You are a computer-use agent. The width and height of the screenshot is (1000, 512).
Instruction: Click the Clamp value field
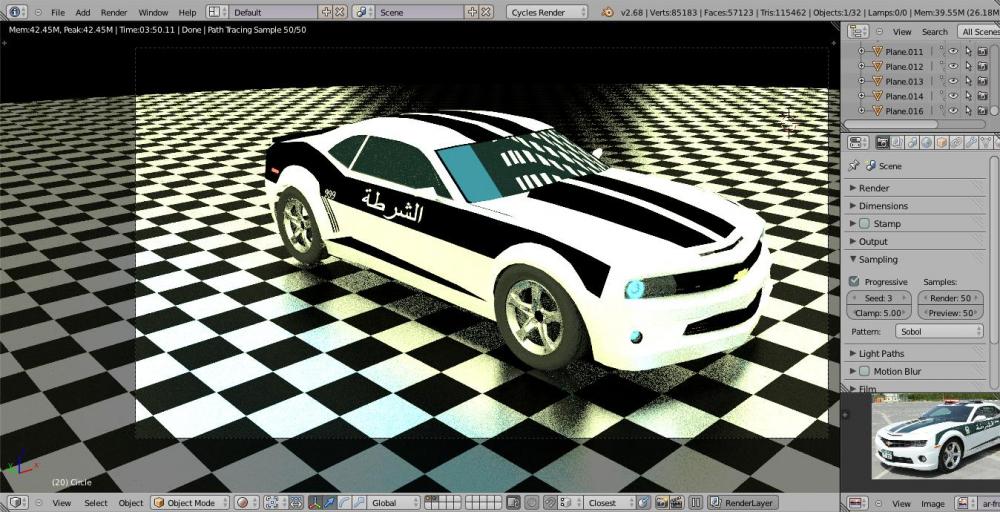(x=879, y=313)
